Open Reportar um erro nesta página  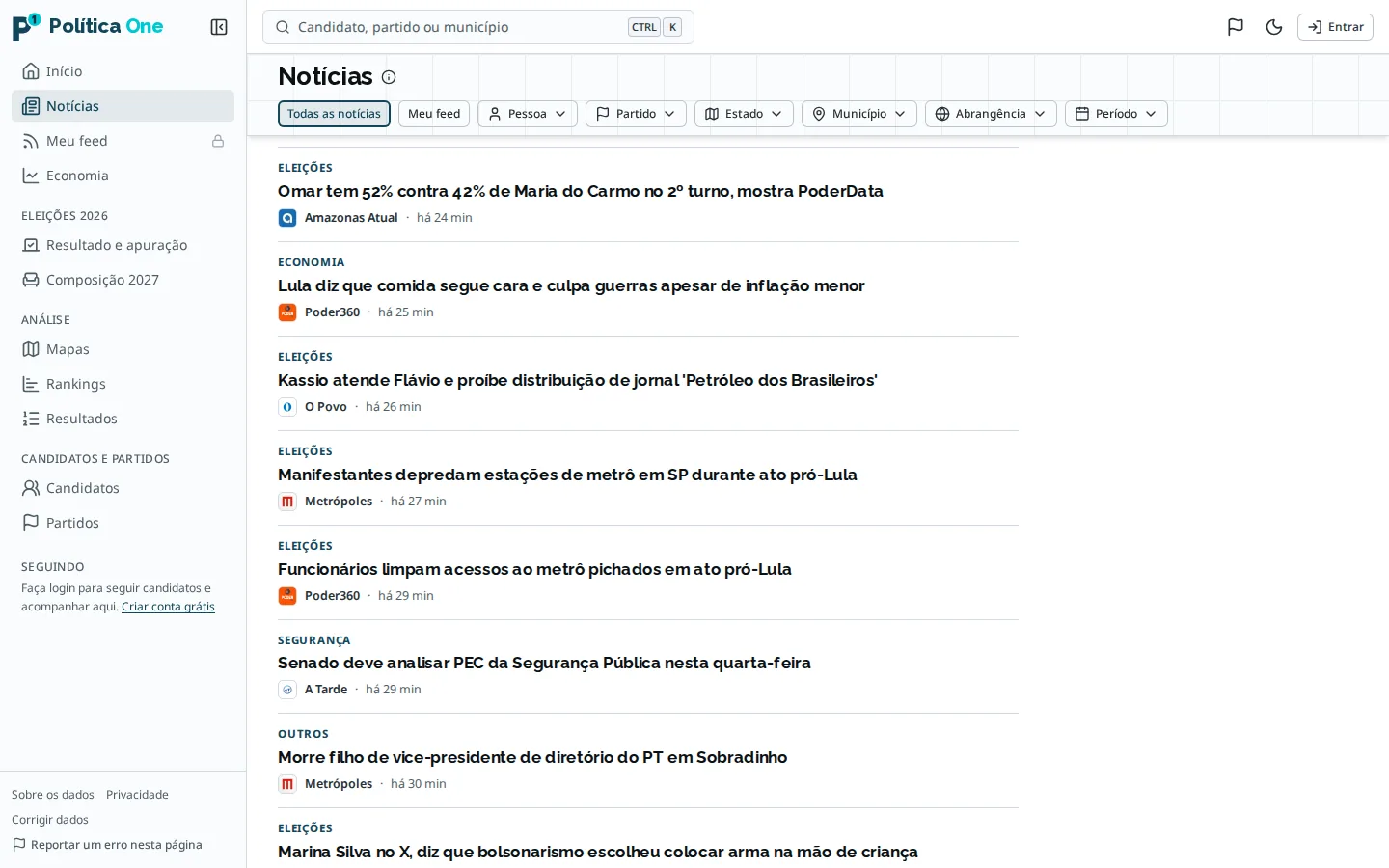point(107,845)
